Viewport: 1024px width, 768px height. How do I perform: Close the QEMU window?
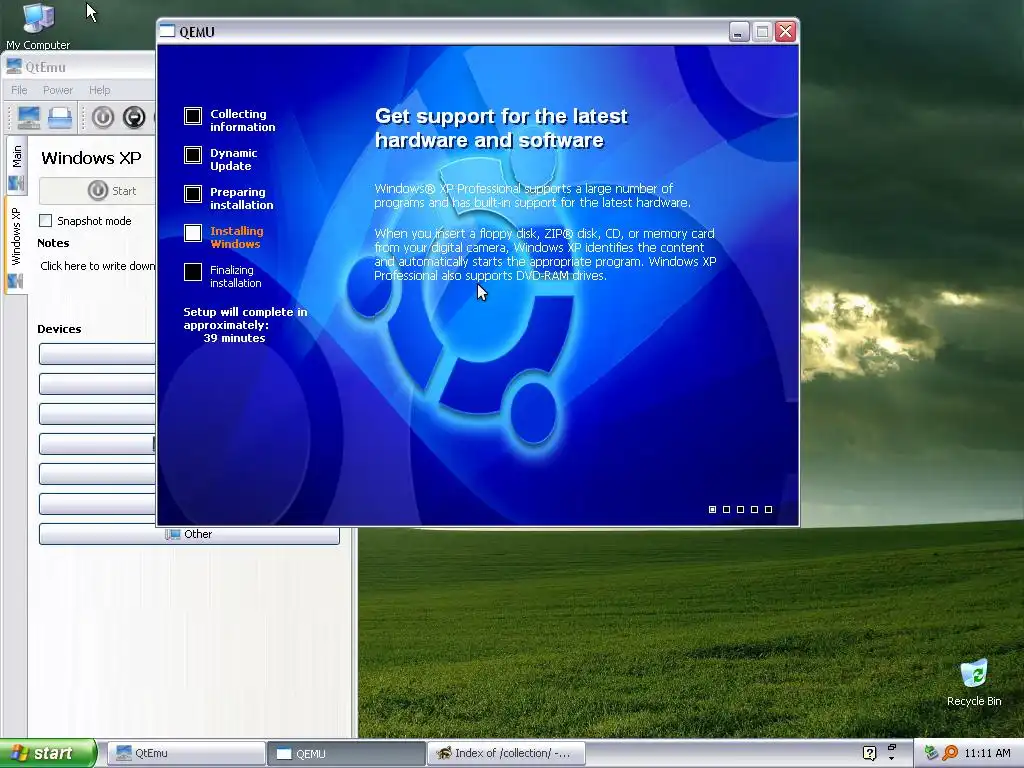pos(786,31)
